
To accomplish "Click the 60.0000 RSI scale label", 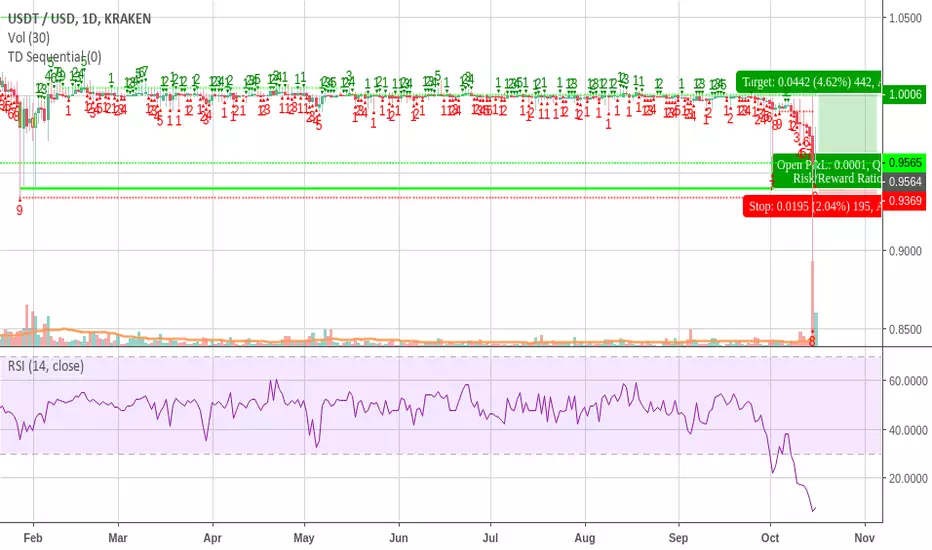I will [x=908, y=381].
